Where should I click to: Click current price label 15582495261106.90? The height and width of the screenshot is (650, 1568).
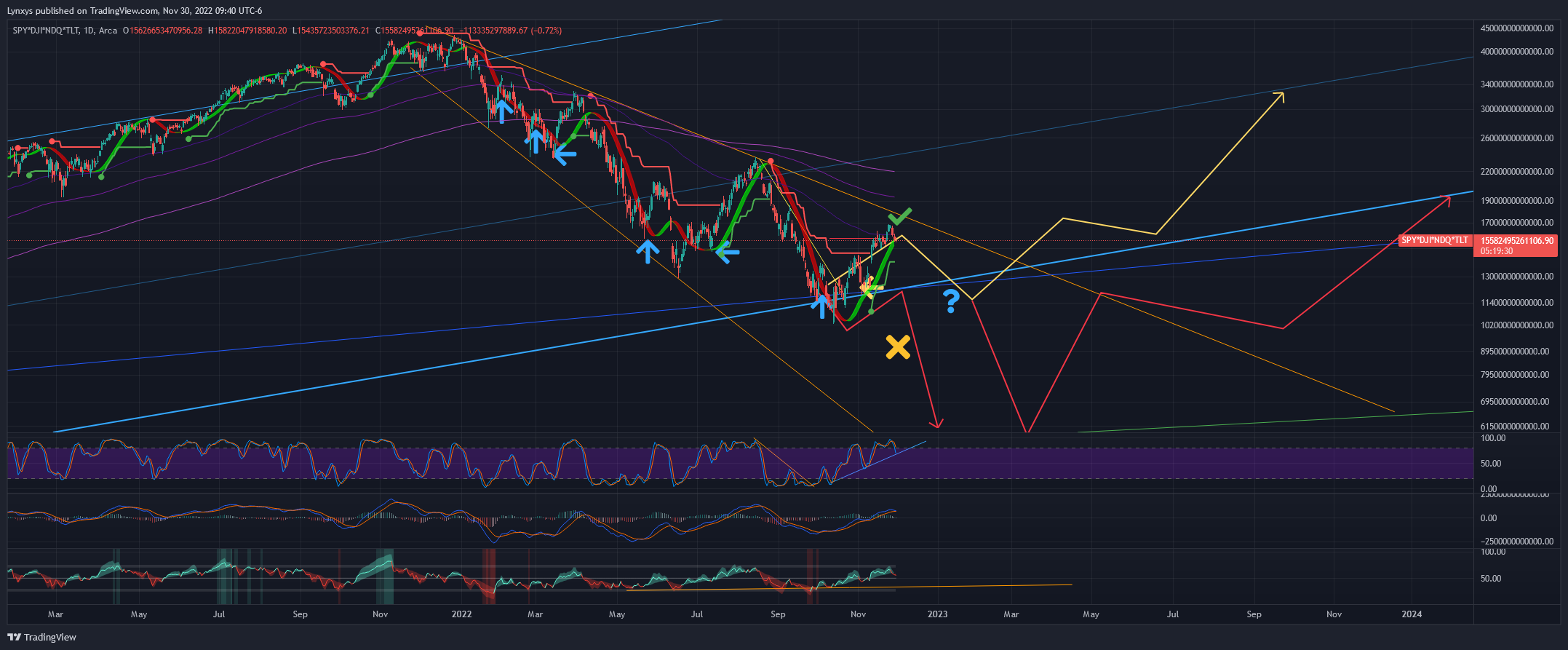point(1517,240)
